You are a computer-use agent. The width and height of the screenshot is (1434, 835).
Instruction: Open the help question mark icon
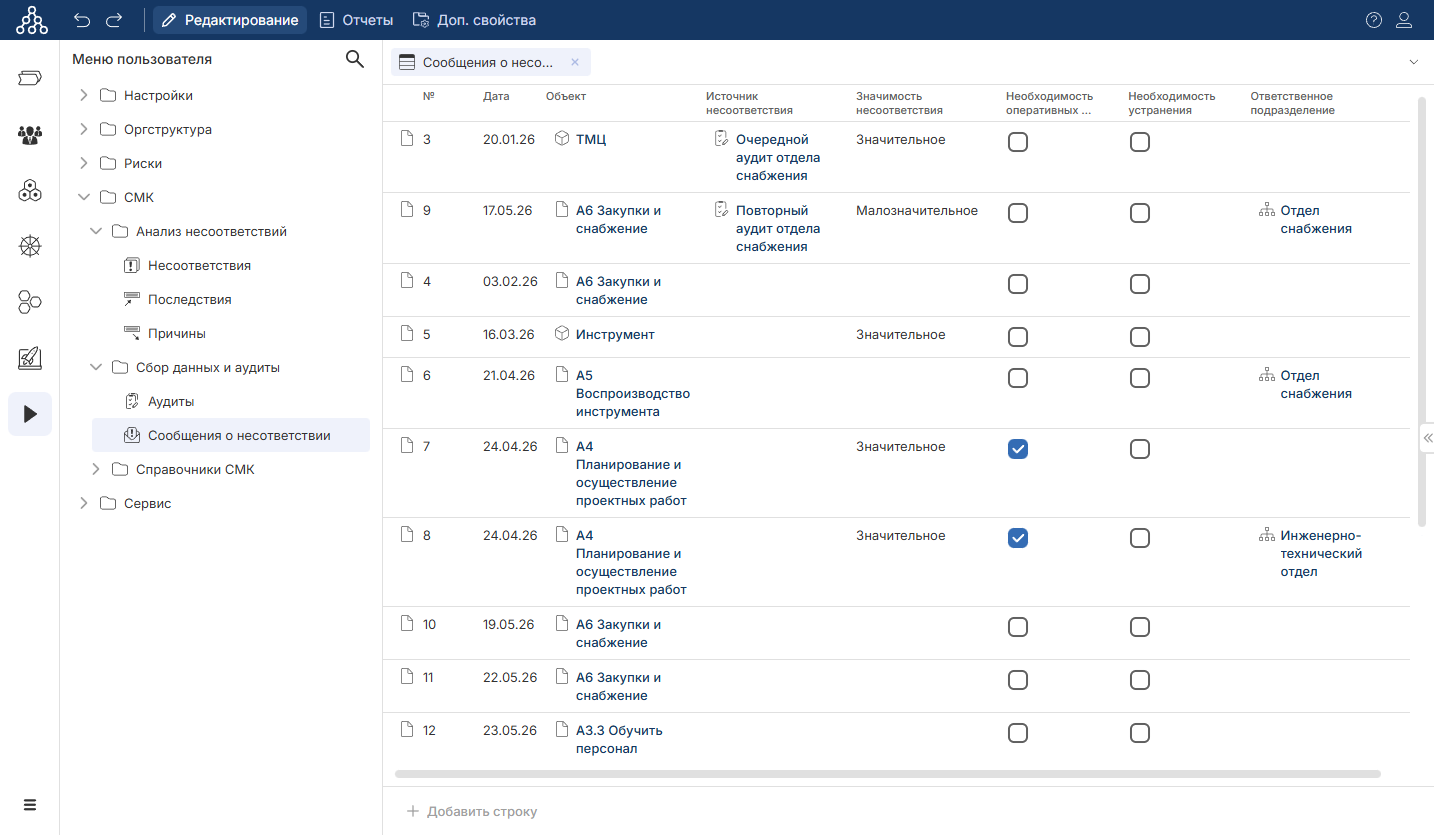click(1374, 20)
